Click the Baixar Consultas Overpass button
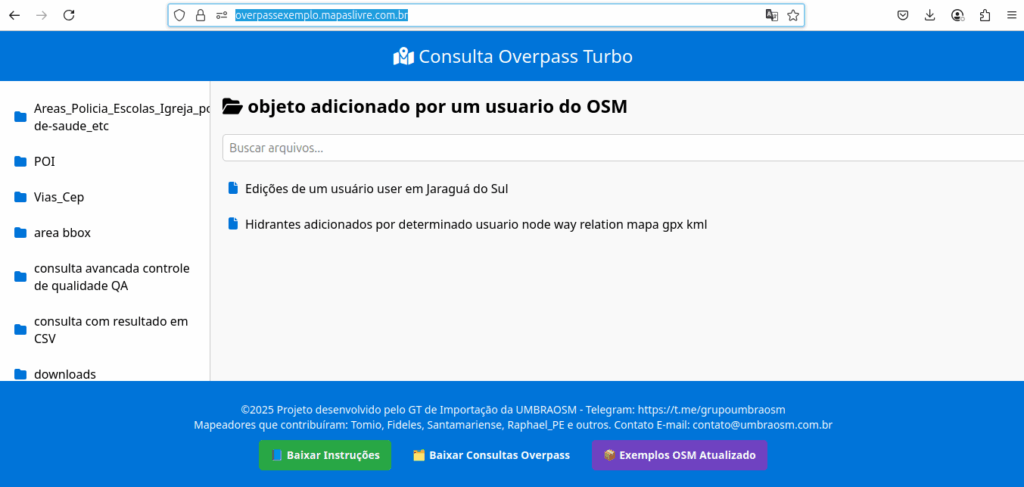 [491, 455]
